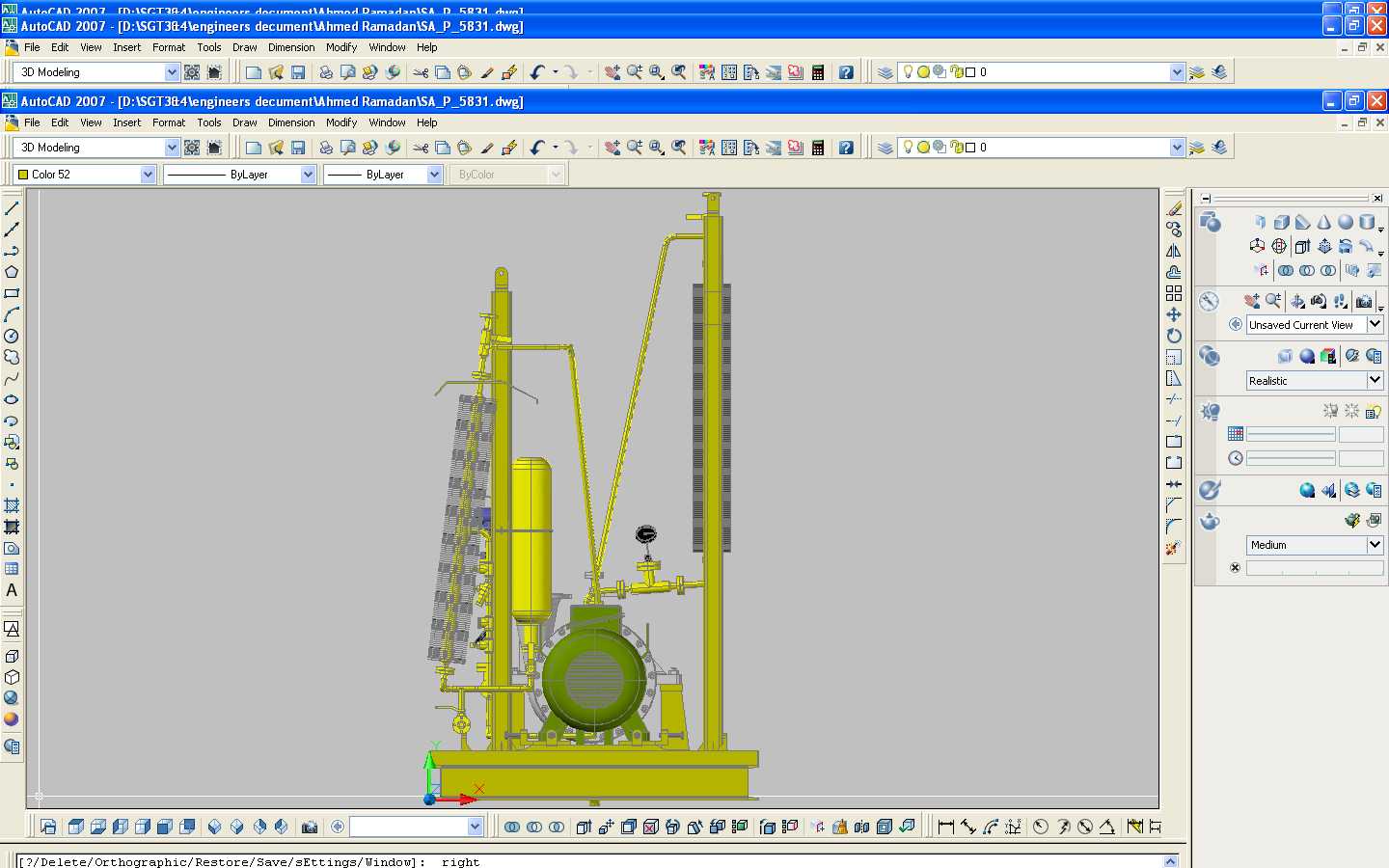
Task: Click the 3D Move gizmo icon
Action: click(x=1257, y=246)
